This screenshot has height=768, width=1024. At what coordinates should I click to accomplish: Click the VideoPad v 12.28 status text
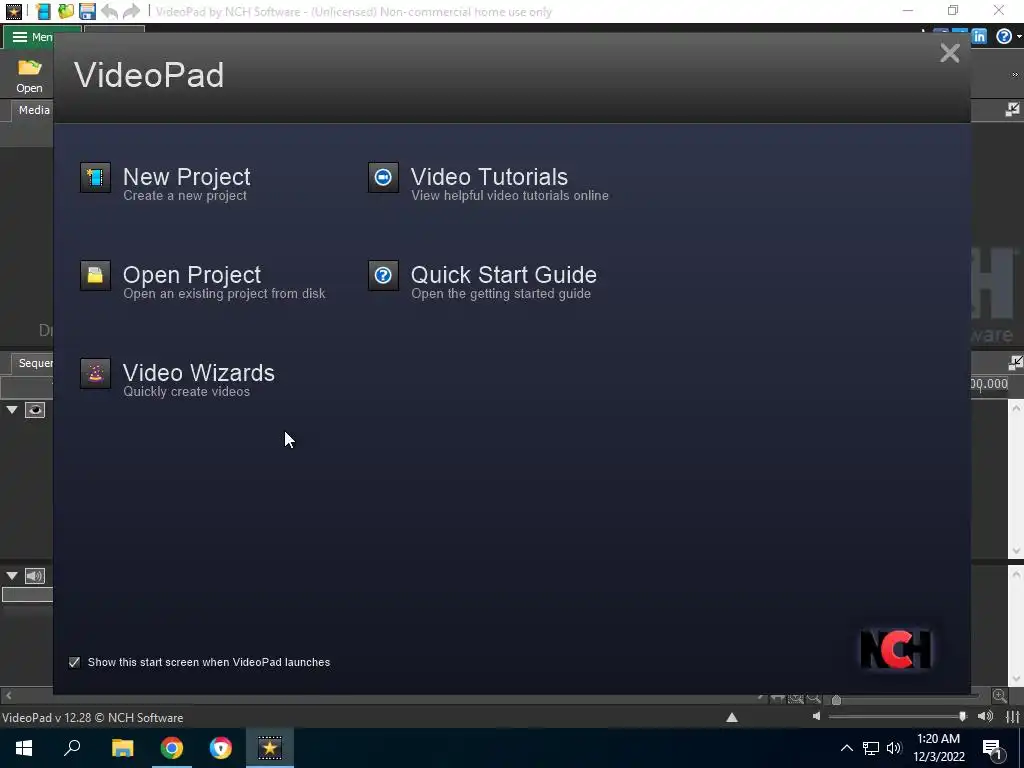pos(92,718)
